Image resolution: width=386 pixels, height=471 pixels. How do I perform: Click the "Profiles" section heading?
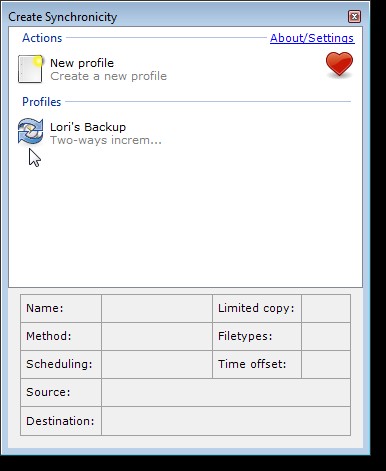point(42,102)
